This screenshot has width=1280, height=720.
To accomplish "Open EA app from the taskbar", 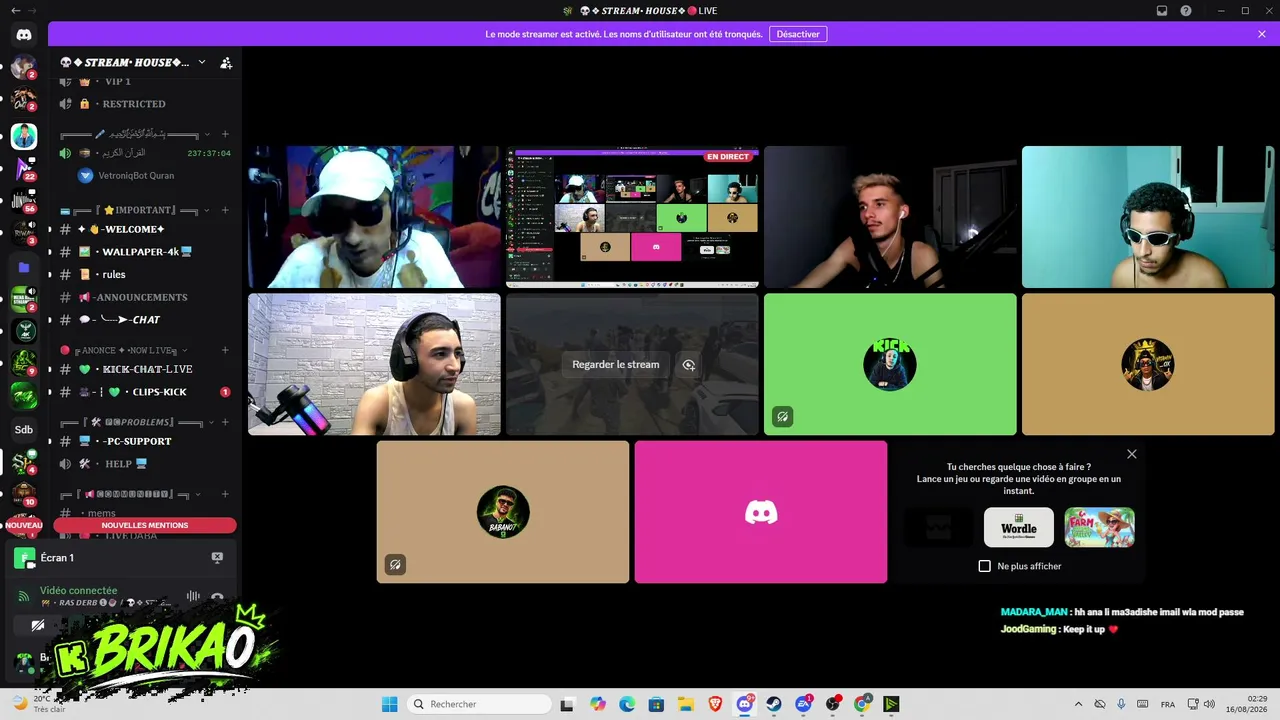I will (803, 704).
